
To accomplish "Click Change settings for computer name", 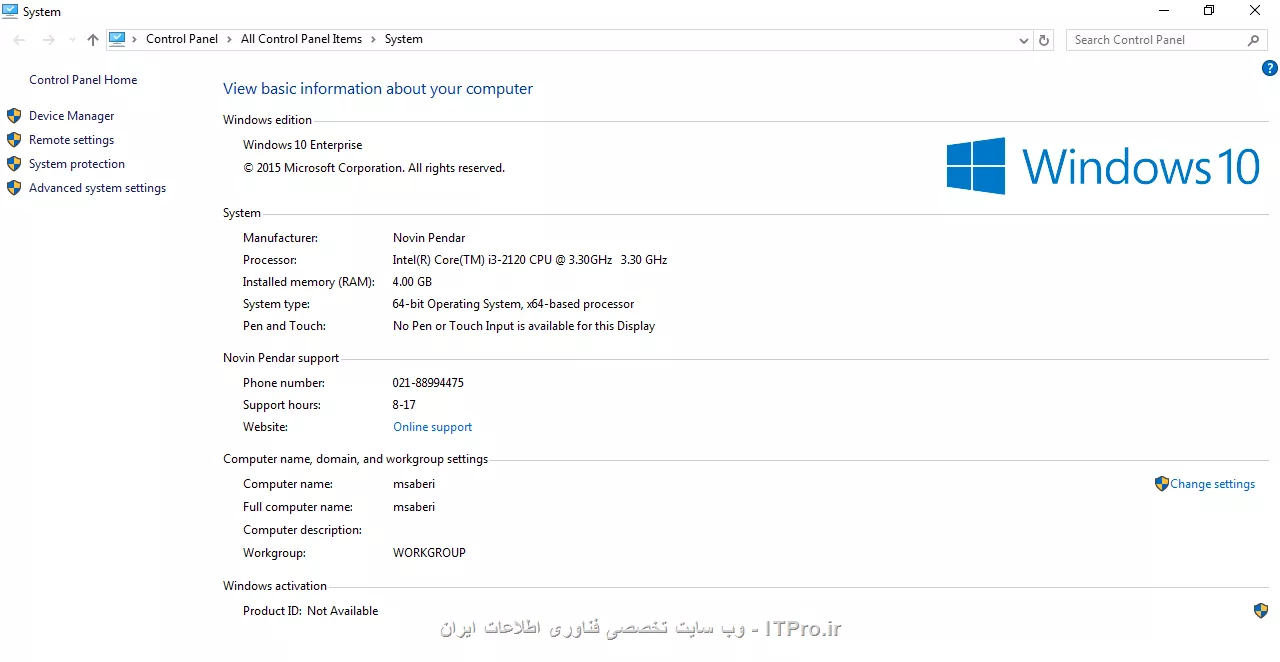I will [x=1212, y=484].
